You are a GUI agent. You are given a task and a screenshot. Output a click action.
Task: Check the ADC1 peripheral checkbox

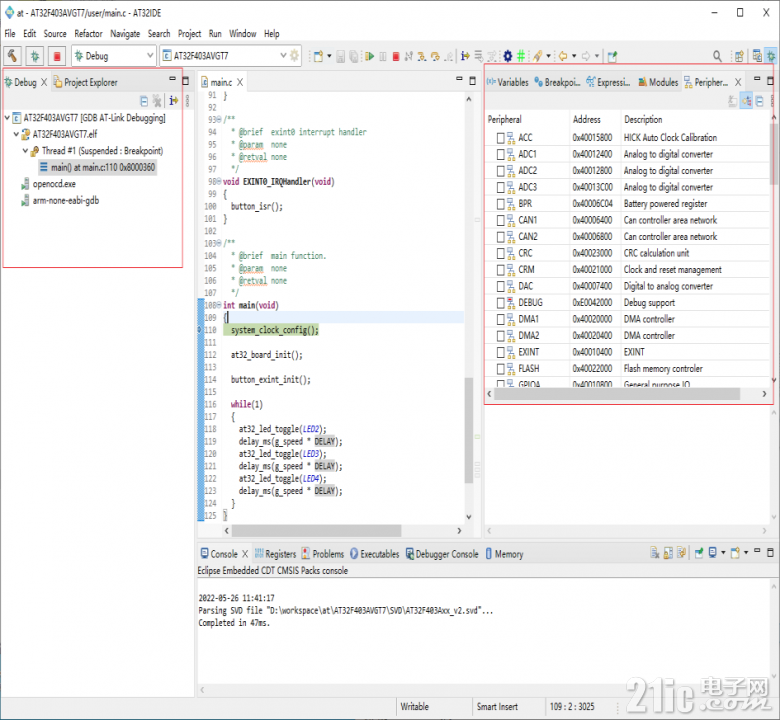point(501,154)
